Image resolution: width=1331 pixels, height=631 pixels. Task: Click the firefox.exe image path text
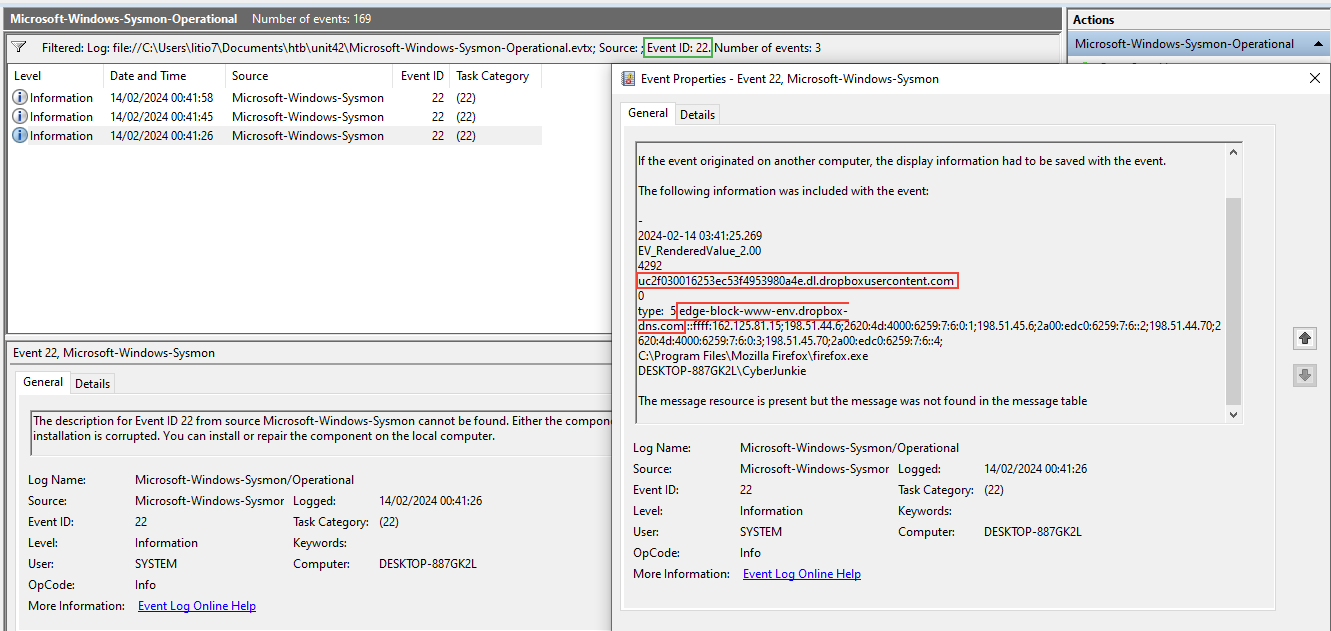pyautogui.click(x=753, y=355)
